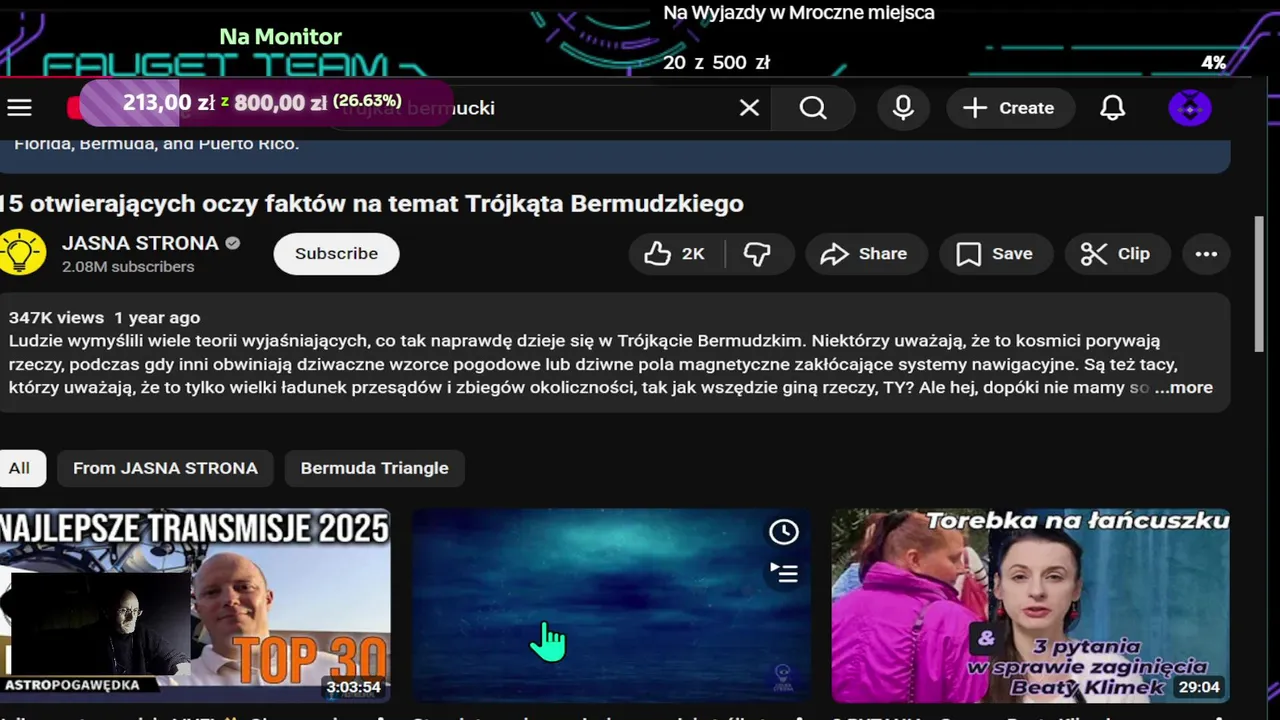
Task: Open the Torebka na łańcuszku thumbnail
Action: point(1030,605)
